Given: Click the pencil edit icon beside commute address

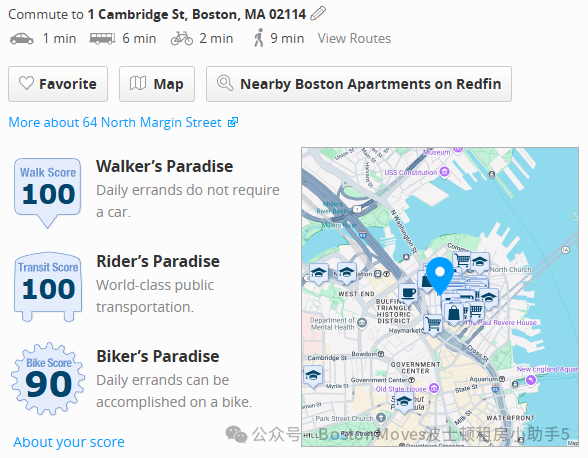Looking at the screenshot, I should pos(318,14).
